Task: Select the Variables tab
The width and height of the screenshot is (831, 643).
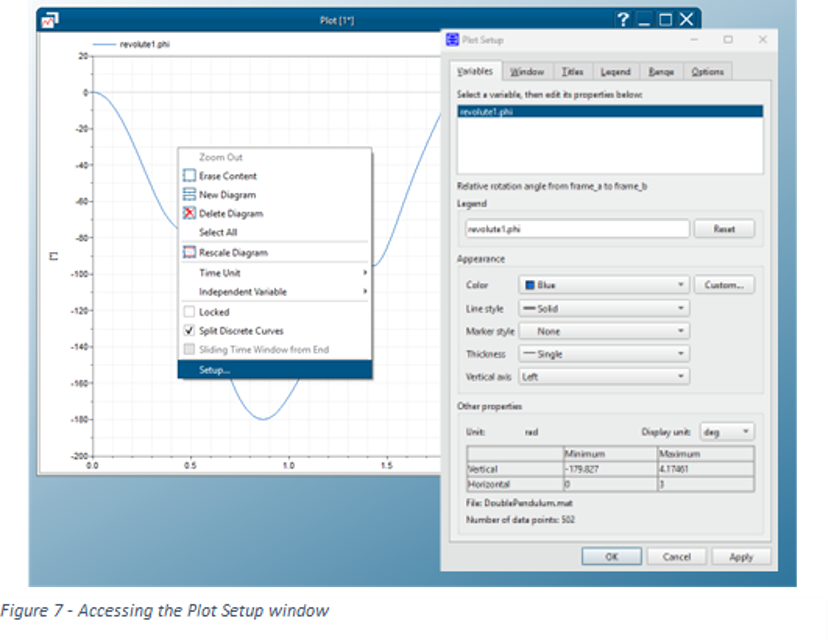Action: point(475,71)
